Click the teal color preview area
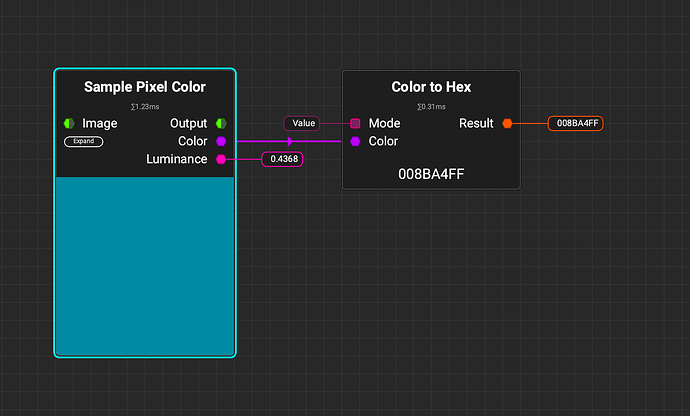 click(145, 265)
